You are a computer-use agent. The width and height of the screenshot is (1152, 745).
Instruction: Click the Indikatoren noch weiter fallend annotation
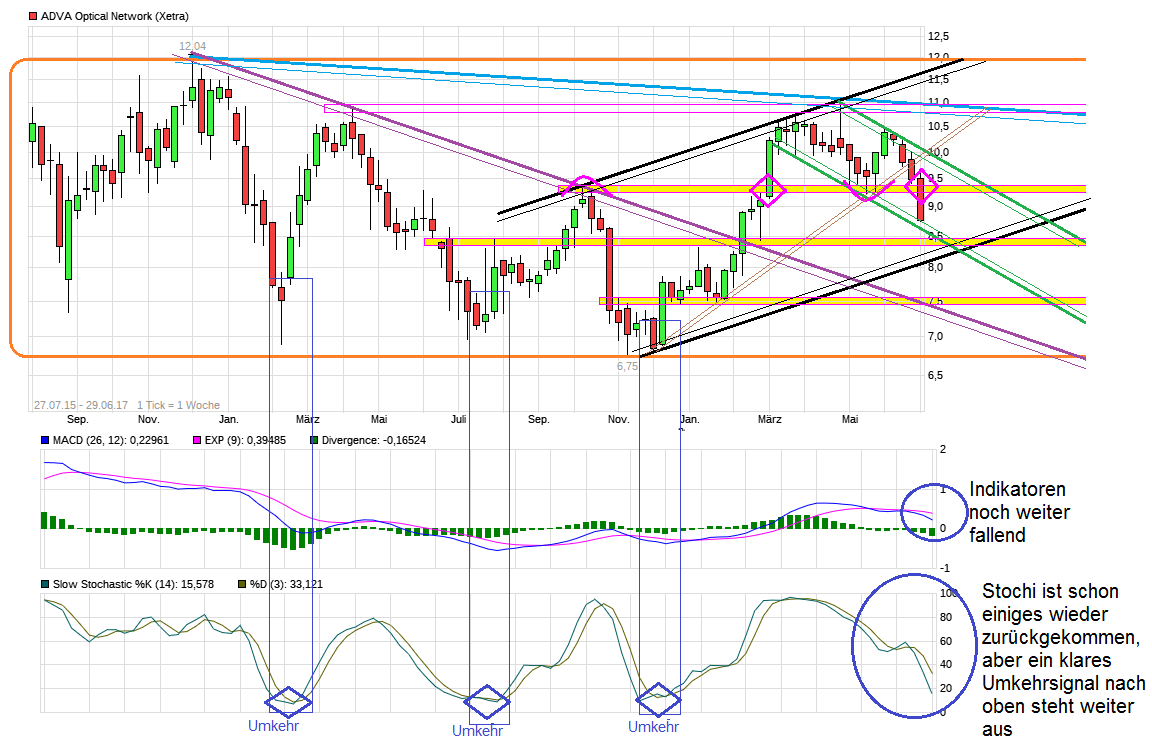(x=1017, y=511)
